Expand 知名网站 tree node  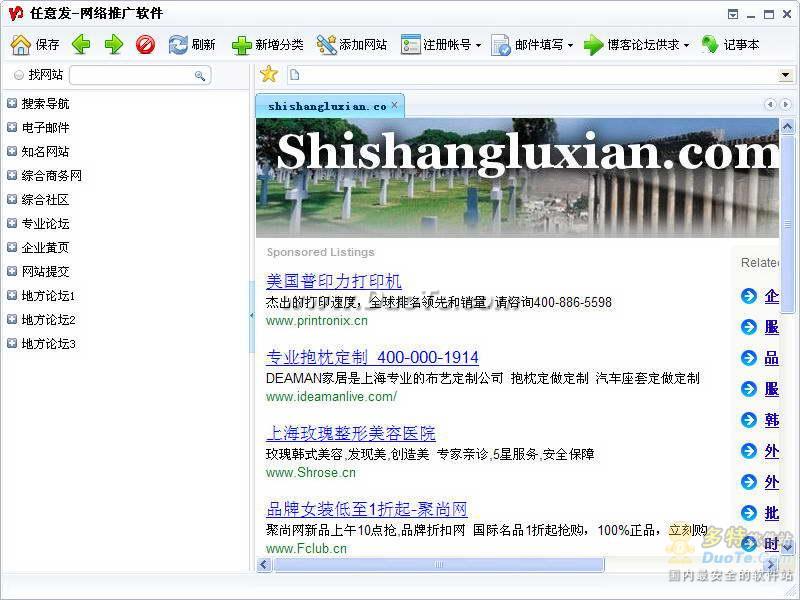point(12,152)
